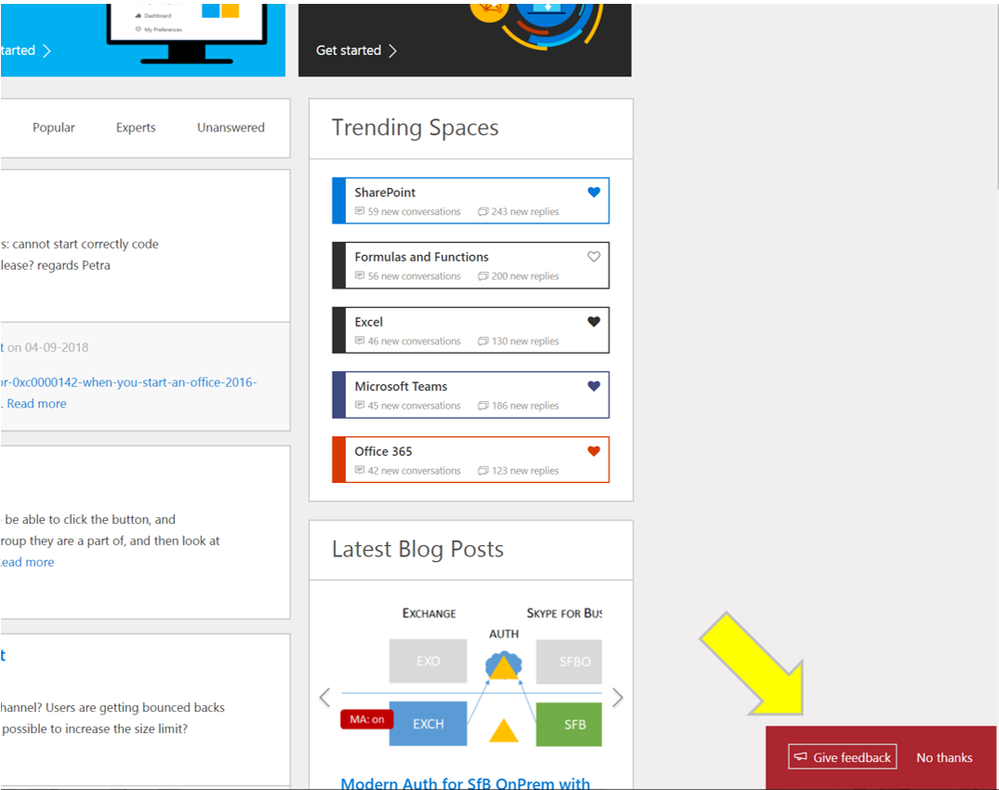The image size is (999, 790).
Task: Click Excel 46 new conversations icon
Action: (359, 341)
